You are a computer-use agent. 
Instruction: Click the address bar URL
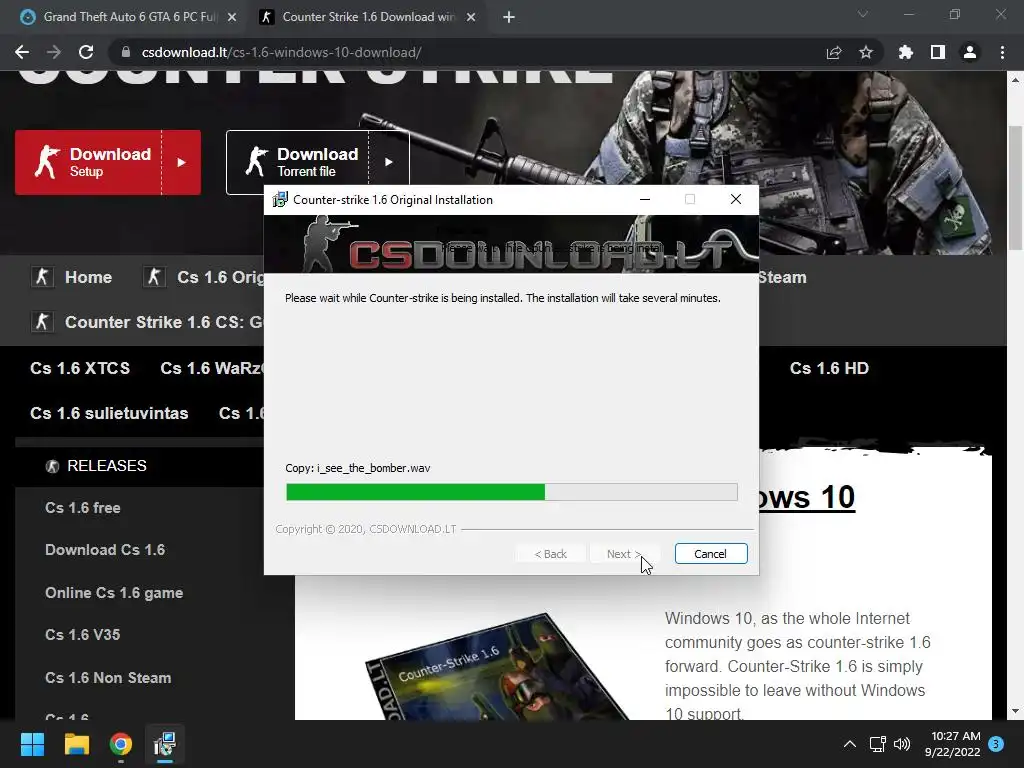[x=281, y=52]
